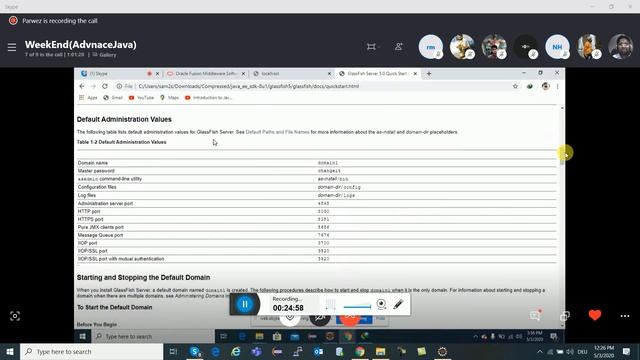This screenshot has width=640, height=360.
Task: Open the taskbar clock showing 12:26 PM
Action: pos(604,351)
